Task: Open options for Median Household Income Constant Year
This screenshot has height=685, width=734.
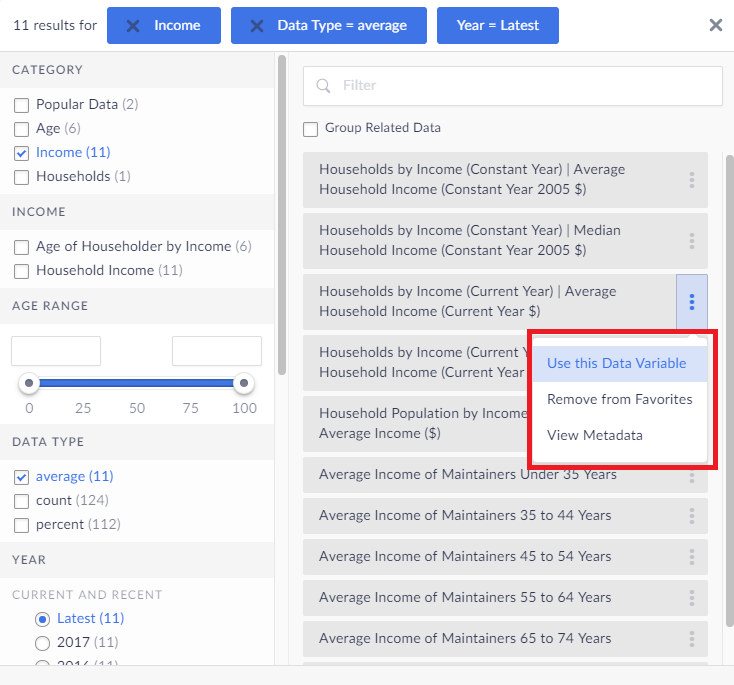Action: click(x=691, y=241)
